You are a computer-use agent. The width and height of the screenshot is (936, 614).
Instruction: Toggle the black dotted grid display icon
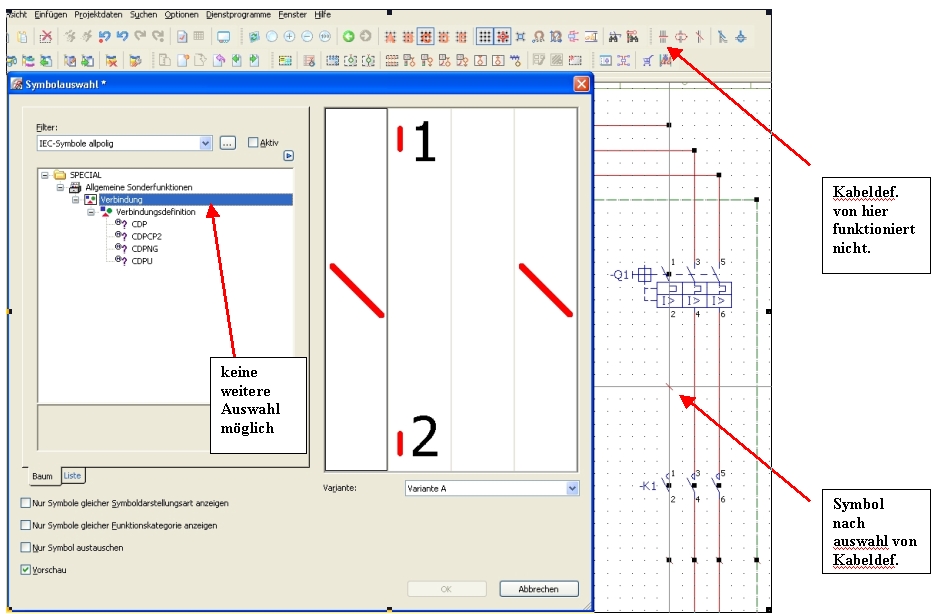tap(485, 37)
